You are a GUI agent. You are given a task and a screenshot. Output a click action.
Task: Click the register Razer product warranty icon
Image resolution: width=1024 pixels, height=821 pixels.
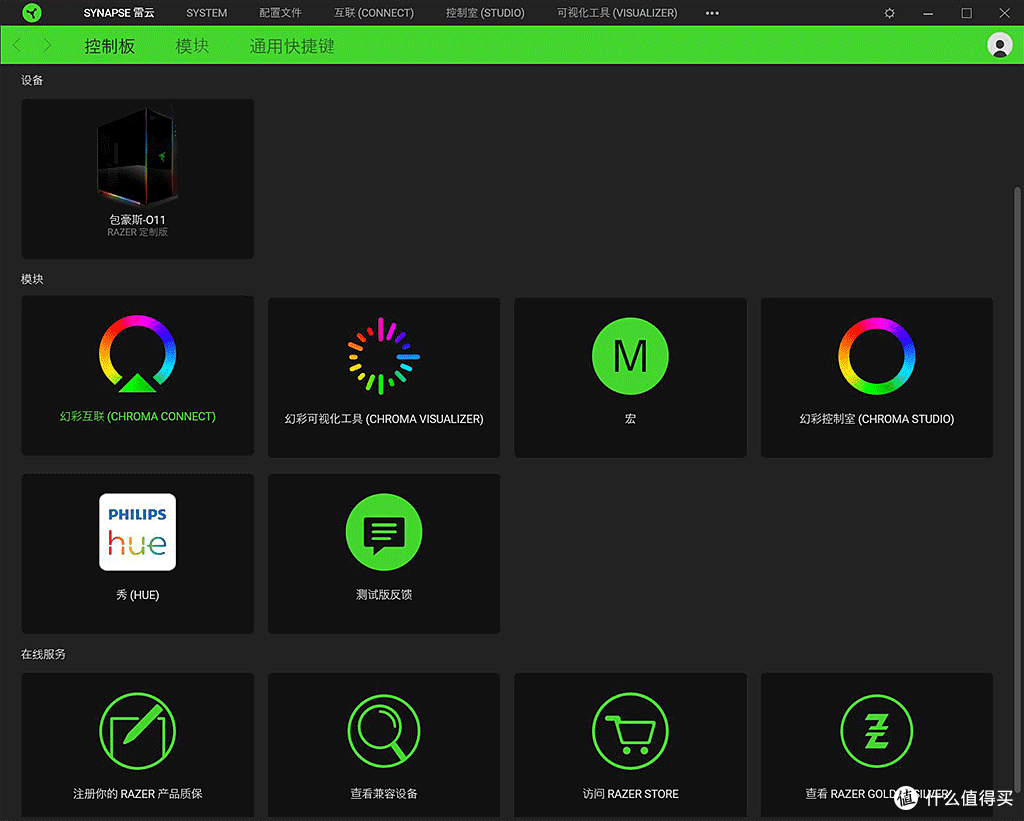click(137, 731)
